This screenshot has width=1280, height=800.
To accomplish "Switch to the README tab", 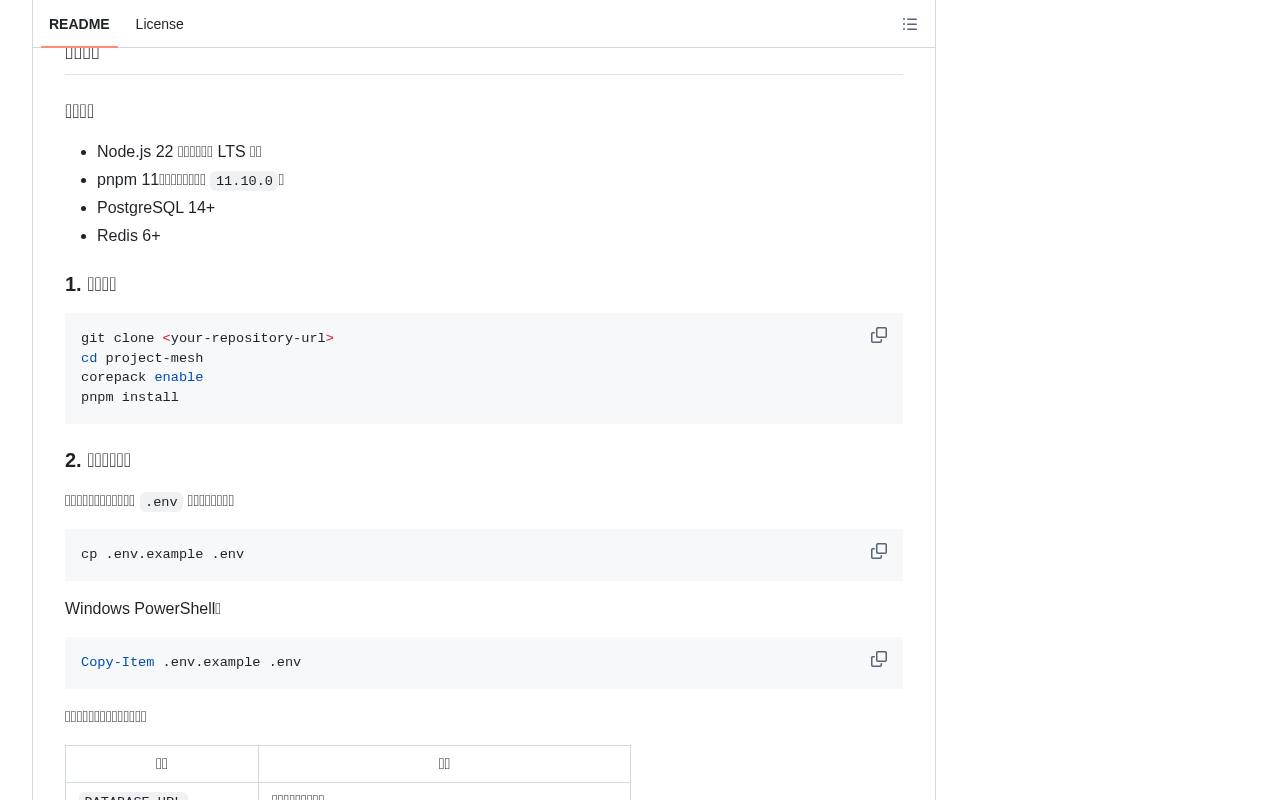I will pos(79,24).
